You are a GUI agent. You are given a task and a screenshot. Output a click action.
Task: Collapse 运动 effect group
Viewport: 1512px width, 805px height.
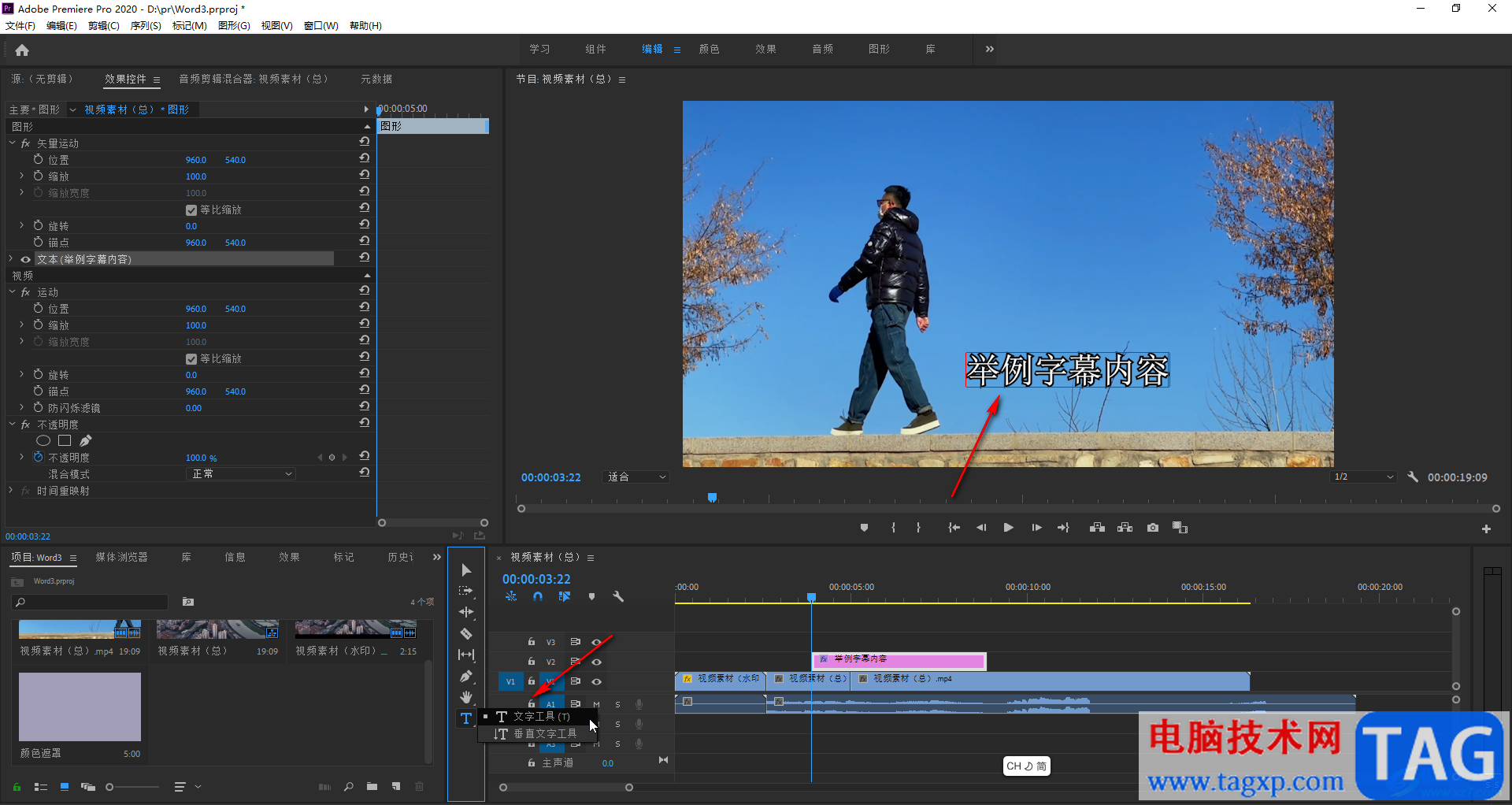pos(12,292)
